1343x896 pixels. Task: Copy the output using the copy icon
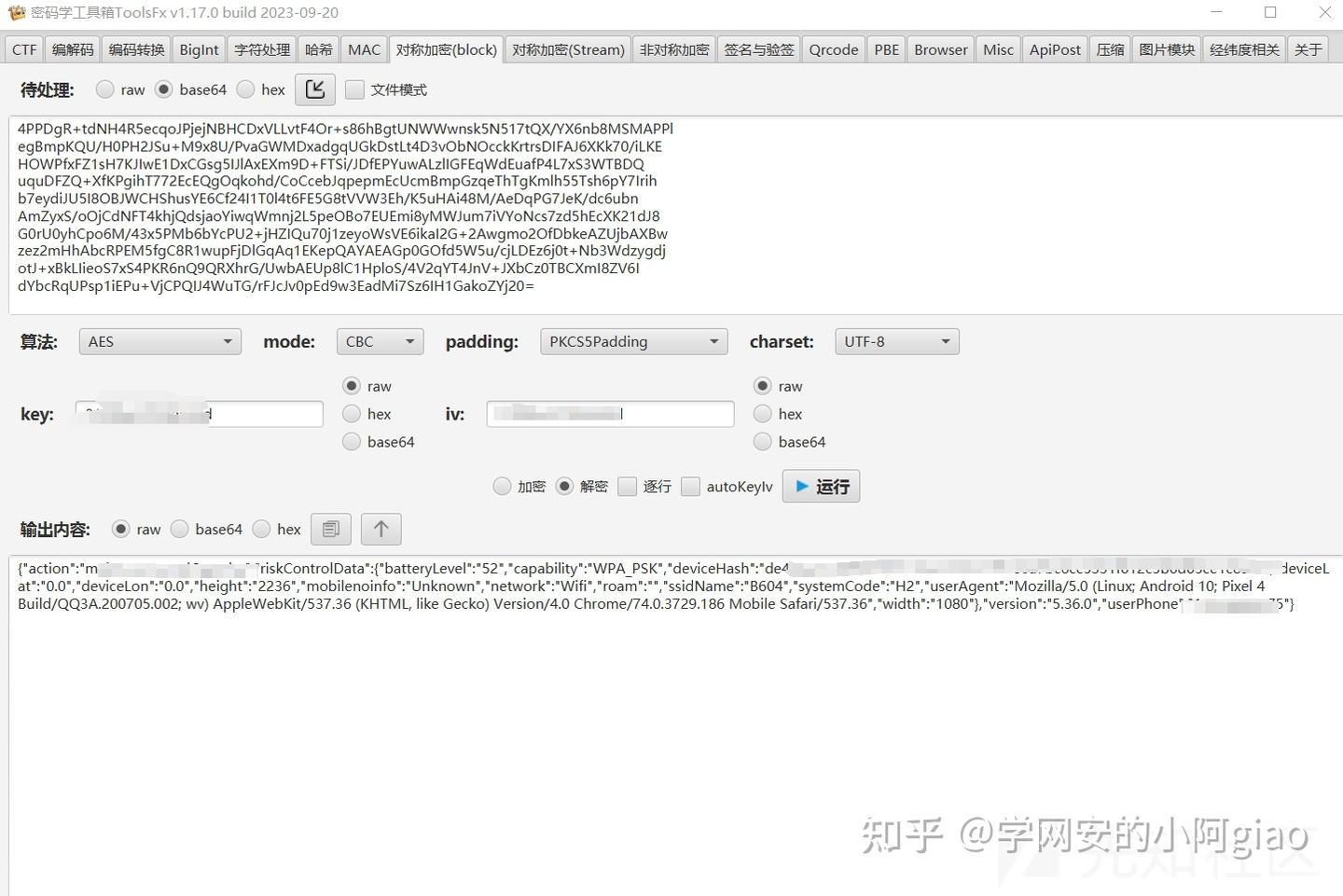[330, 529]
